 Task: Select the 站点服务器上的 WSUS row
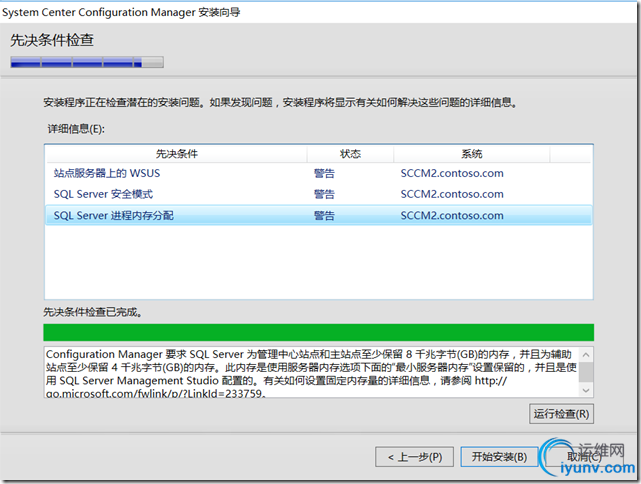319,173
